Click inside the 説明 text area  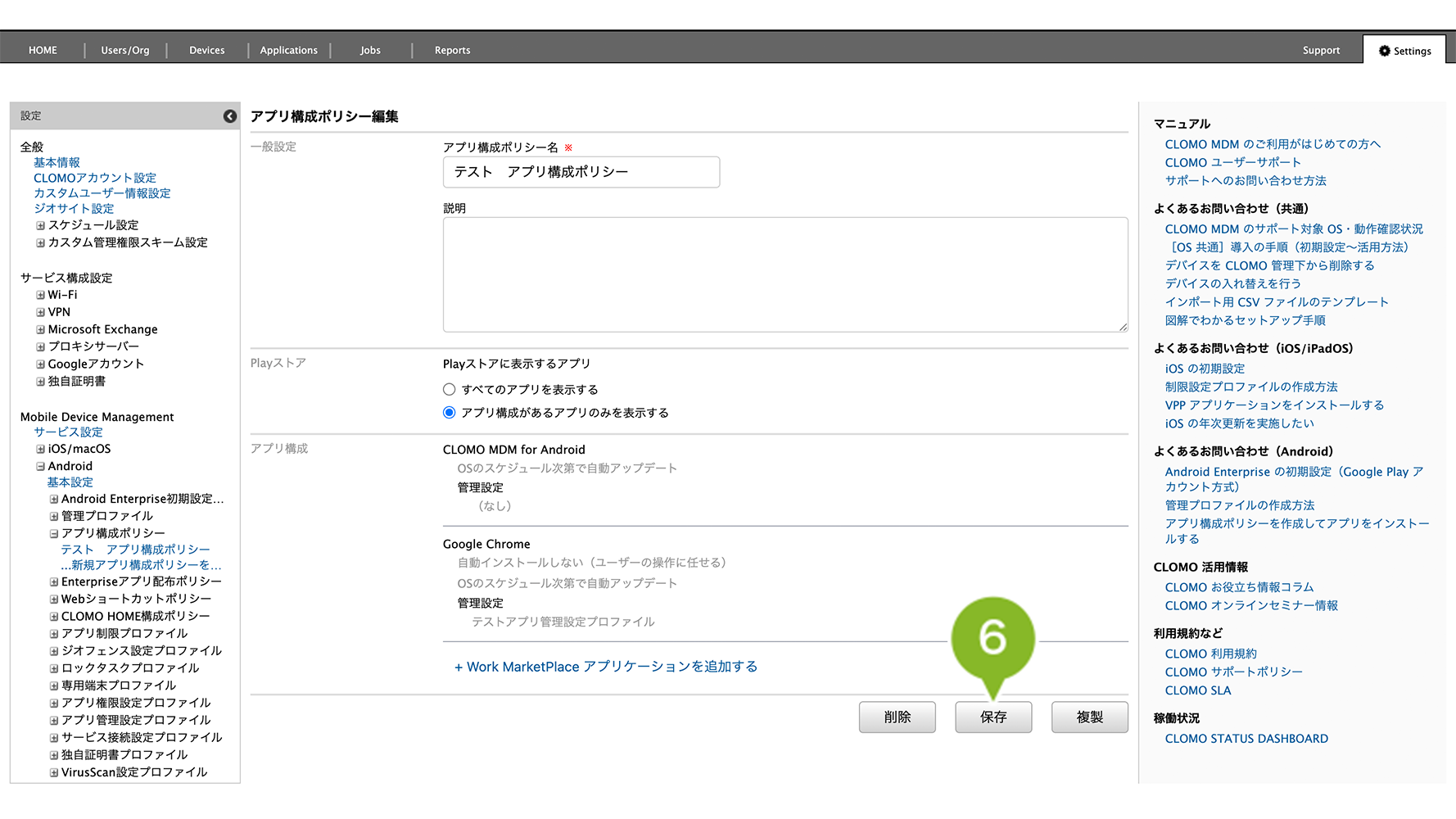pos(785,274)
